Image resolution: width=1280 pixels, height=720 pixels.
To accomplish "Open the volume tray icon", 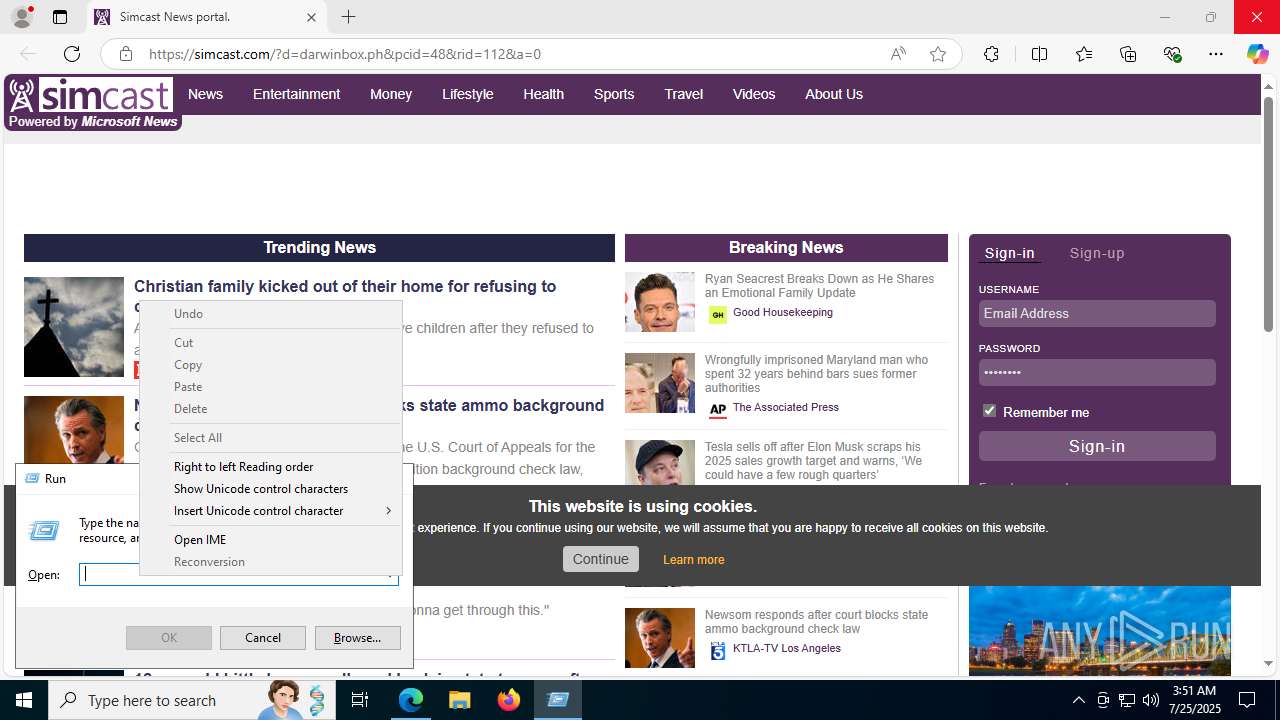I will point(1150,700).
